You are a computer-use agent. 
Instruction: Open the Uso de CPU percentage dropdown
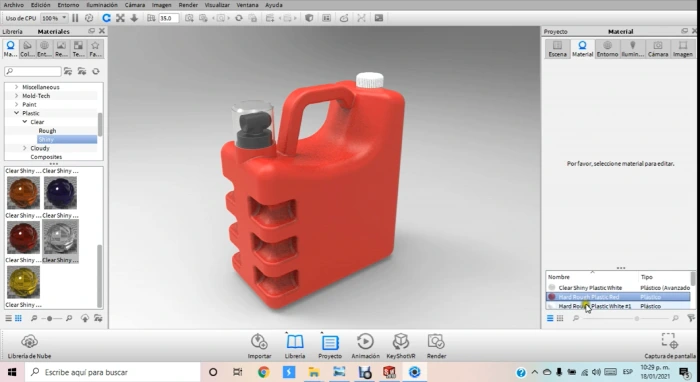[x=54, y=18]
